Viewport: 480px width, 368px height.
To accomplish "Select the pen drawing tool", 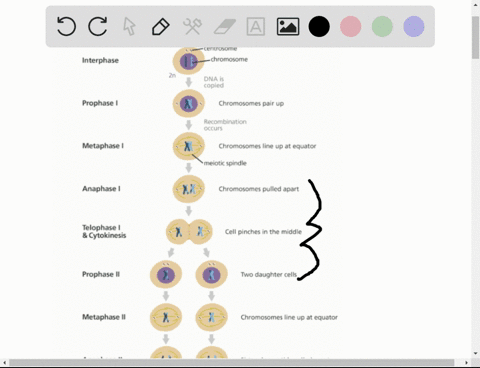I will tap(161, 27).
